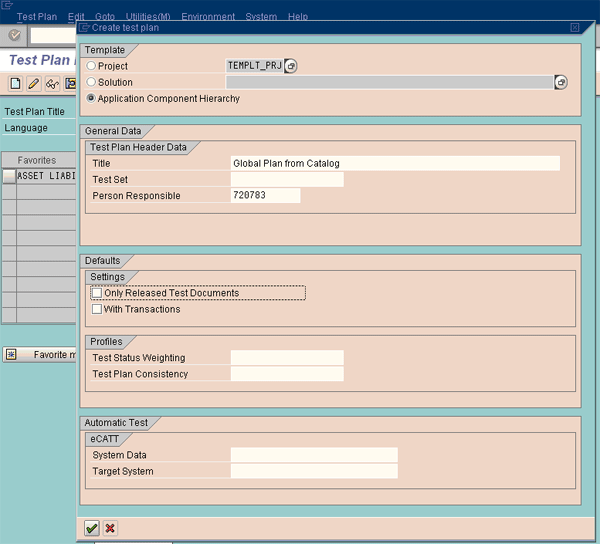Click the Target System input field
This screenshot has height=544, width=600.
pos(314,471)
